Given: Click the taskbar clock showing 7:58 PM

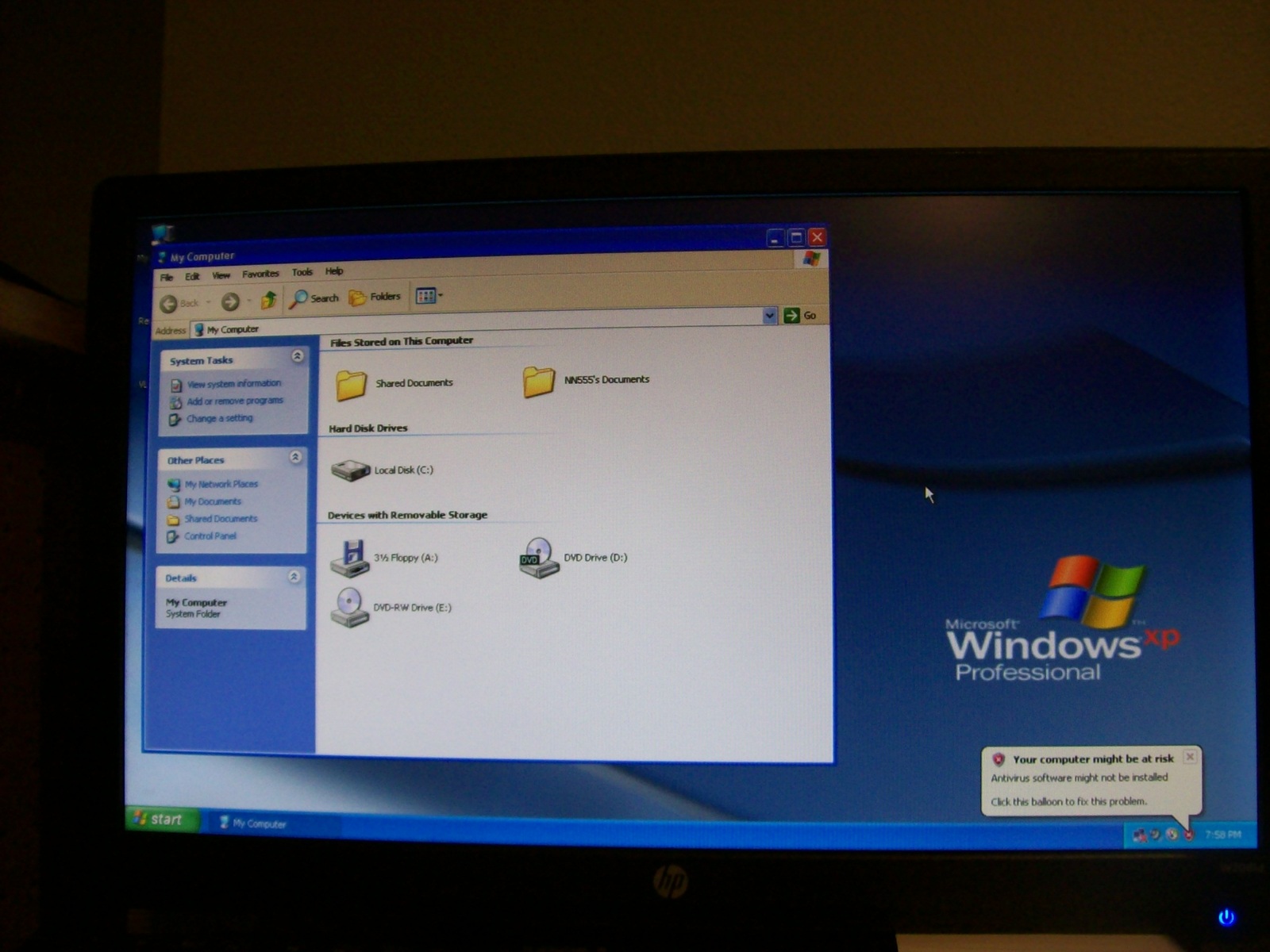Looking at the screenshot, I should tap(1223, 835).
